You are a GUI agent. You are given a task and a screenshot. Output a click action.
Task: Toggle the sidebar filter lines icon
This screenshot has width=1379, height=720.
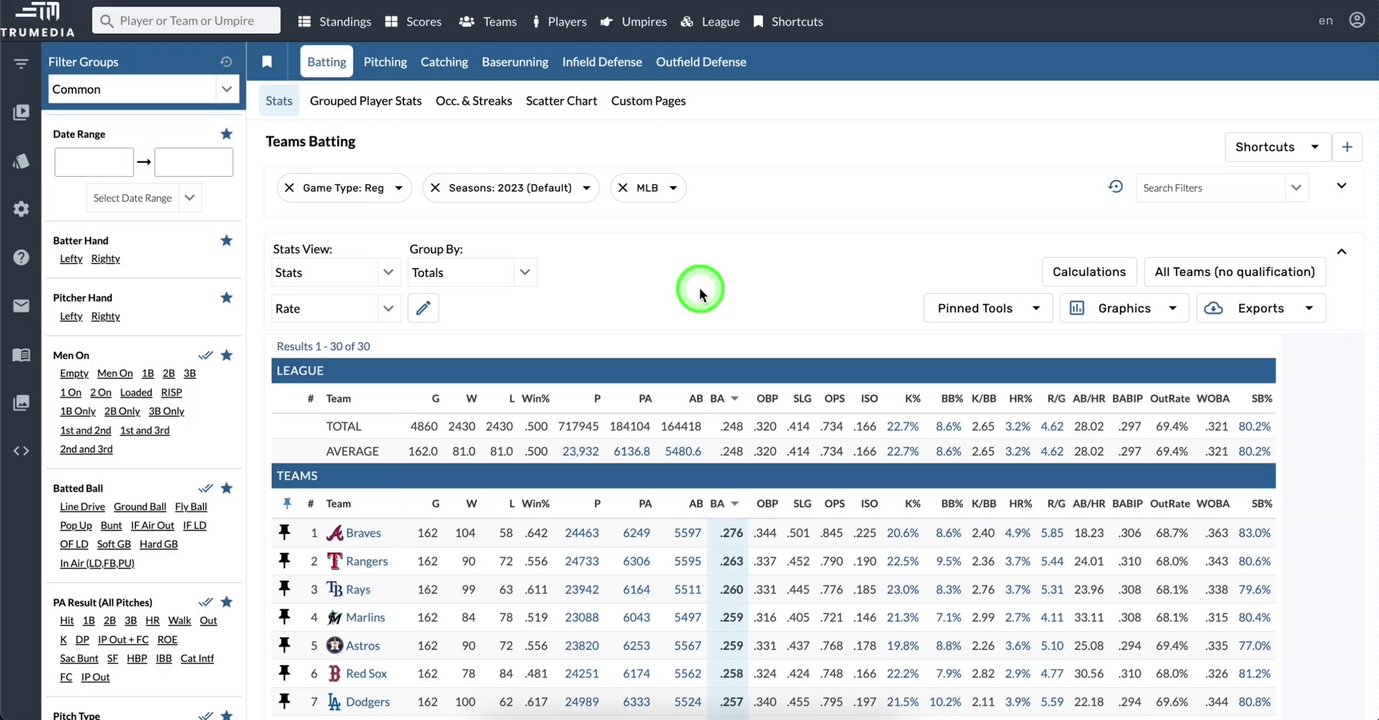pos(21,64)
